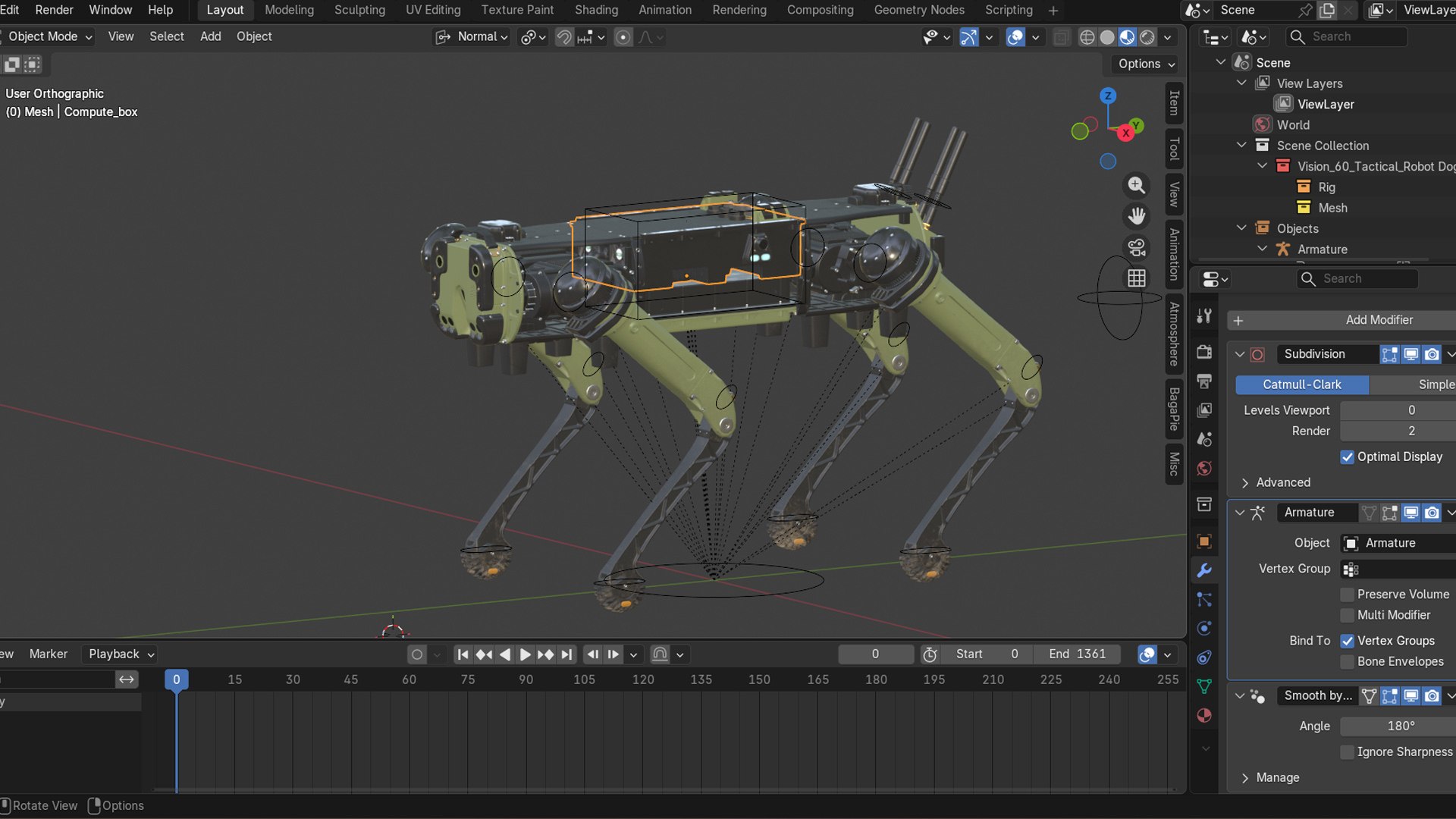Screen dimensions: 1456x819
Task: Open the Object Constraints properties tab icon
Action: pos(1204,657)
